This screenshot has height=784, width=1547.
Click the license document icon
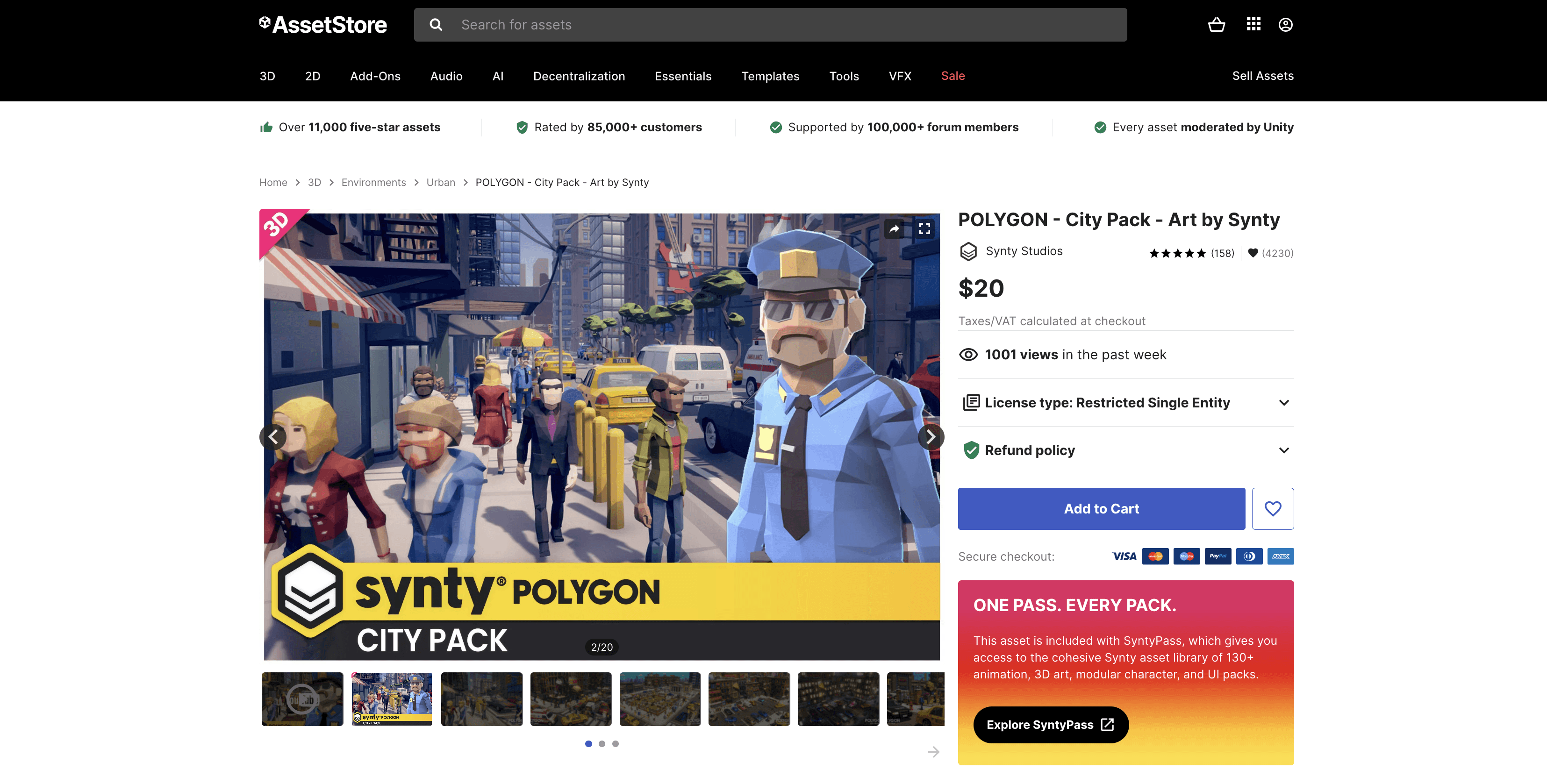[x=971, y=403]
